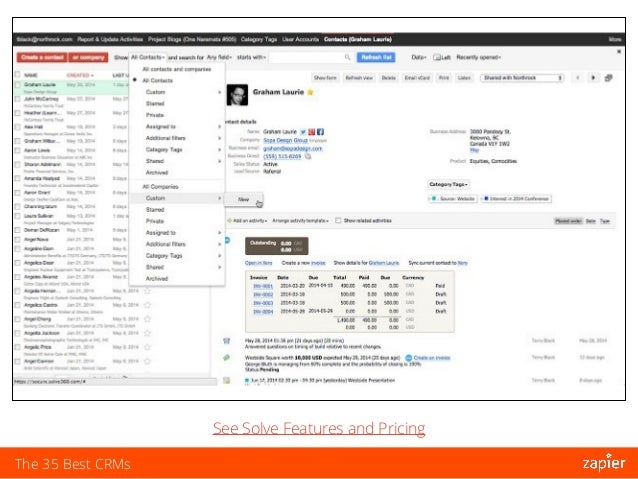Click See Solve Features and Pricing link

319,429
